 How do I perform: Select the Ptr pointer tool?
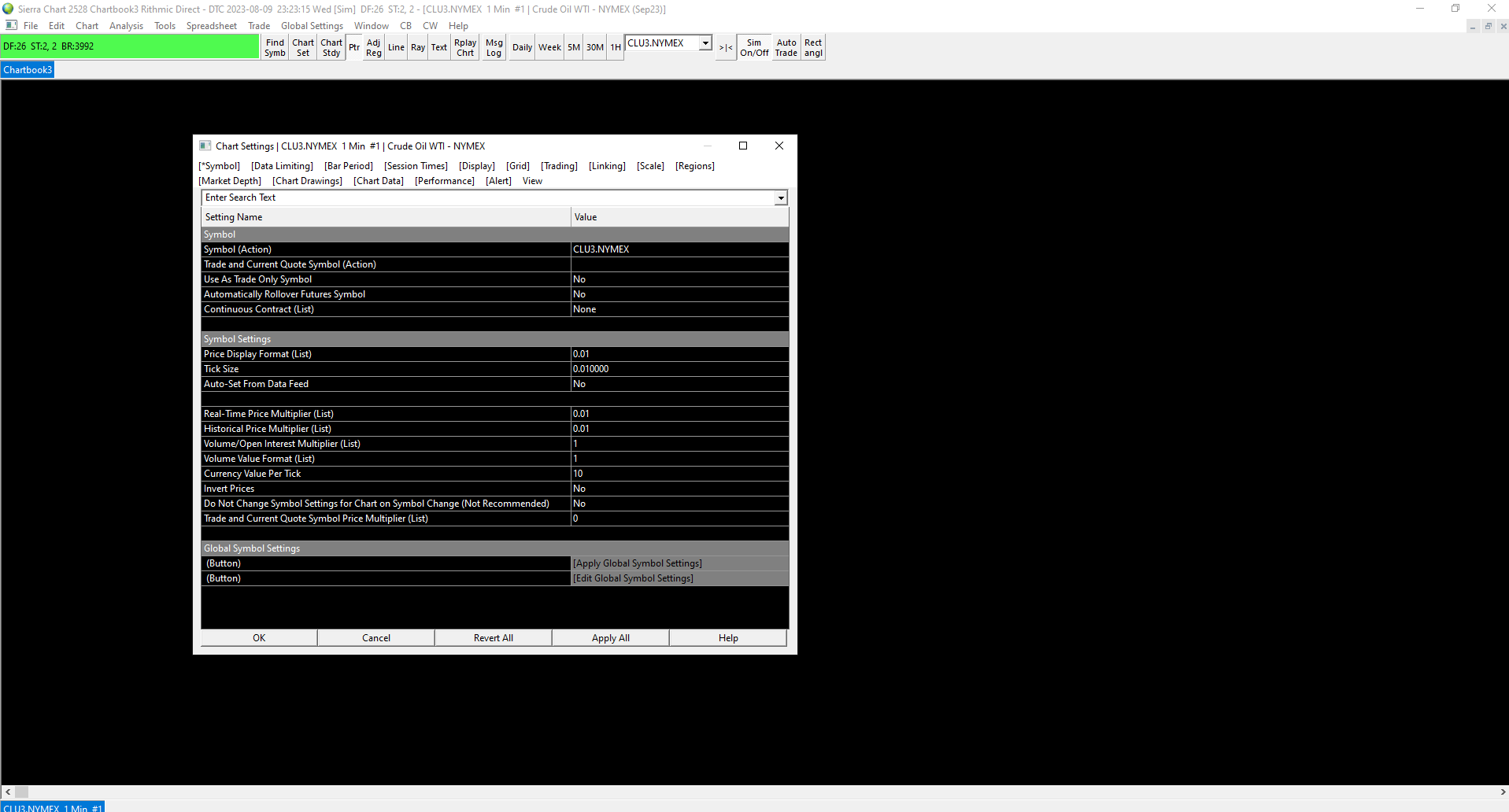tap(354, 47)
